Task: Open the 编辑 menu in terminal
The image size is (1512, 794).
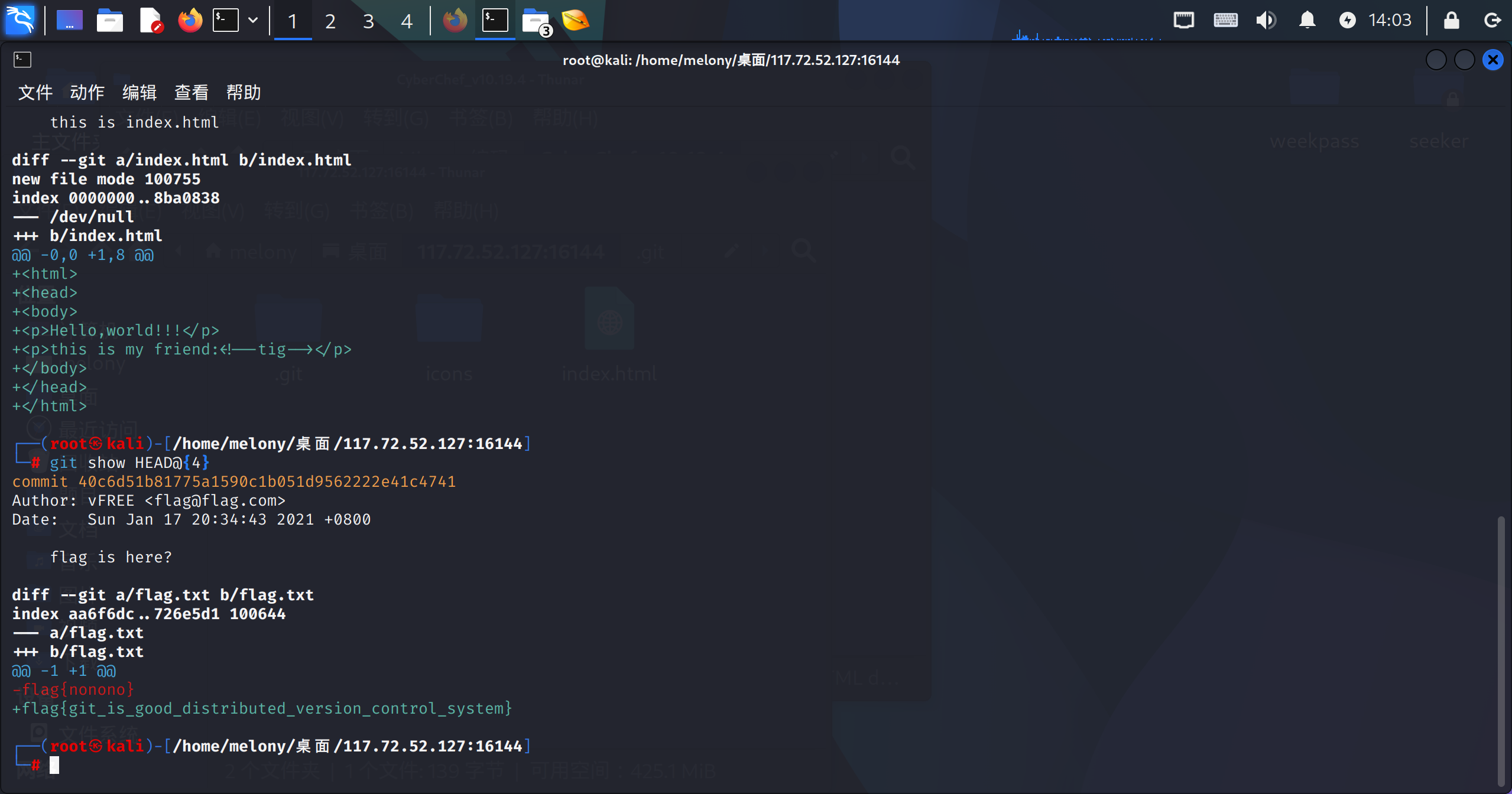Action: click(x=139, y=92)
